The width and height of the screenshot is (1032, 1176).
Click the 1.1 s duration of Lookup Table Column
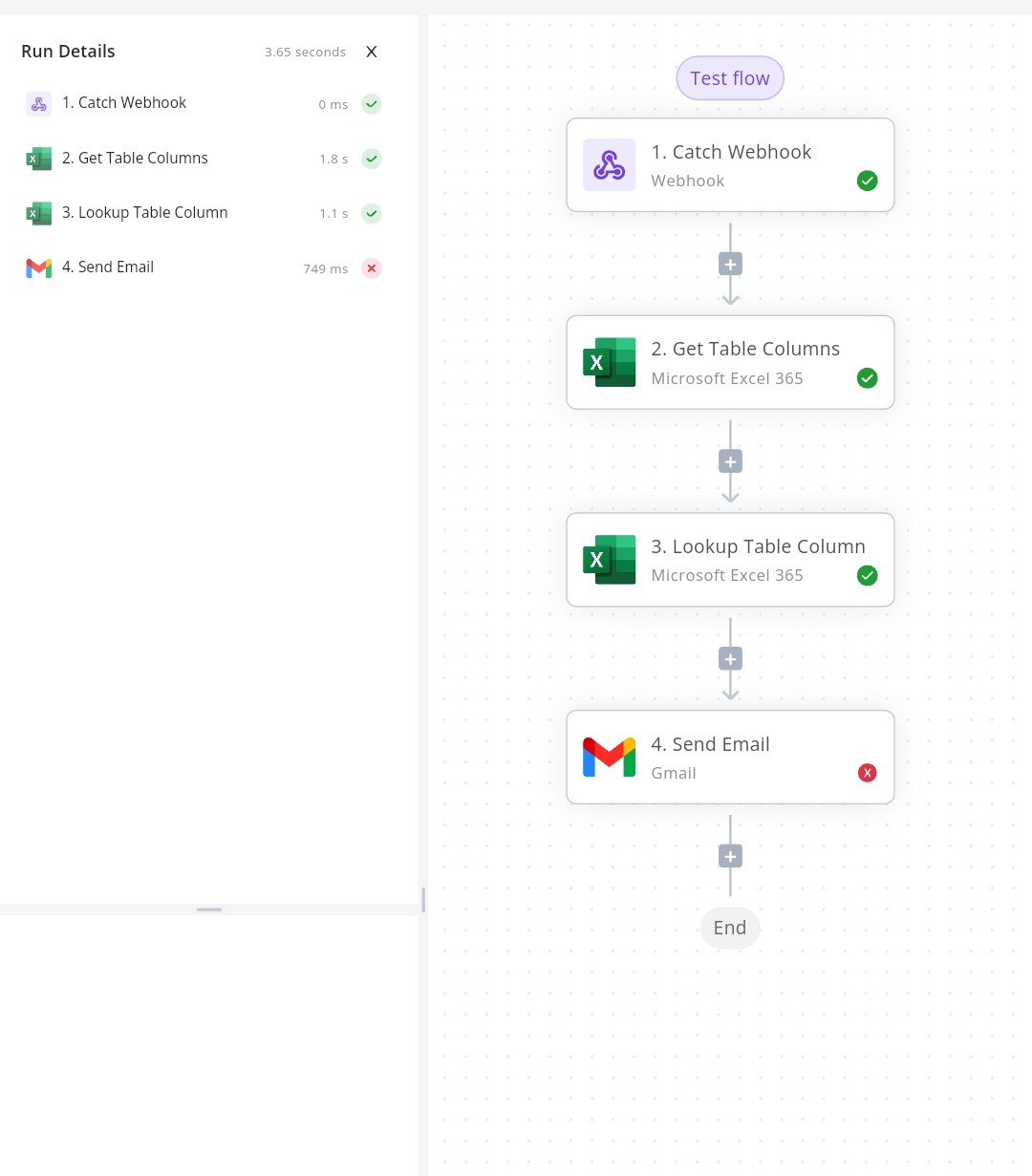[x=333, y=214]
